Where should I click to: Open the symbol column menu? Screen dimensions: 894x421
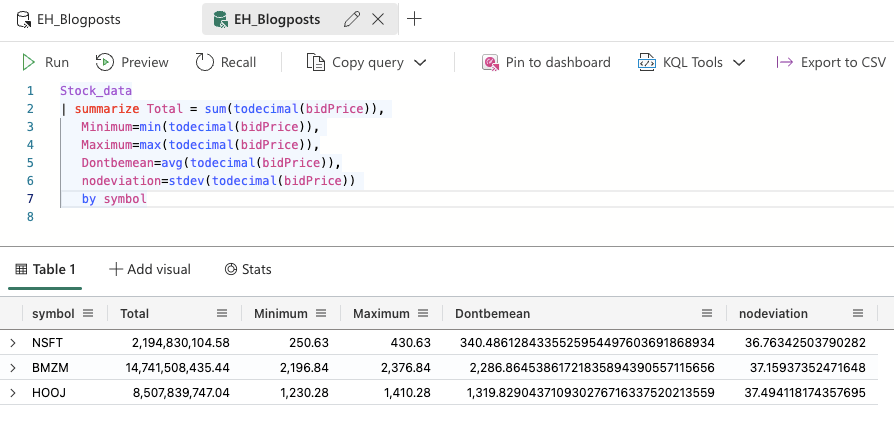(x=88, y=314)
